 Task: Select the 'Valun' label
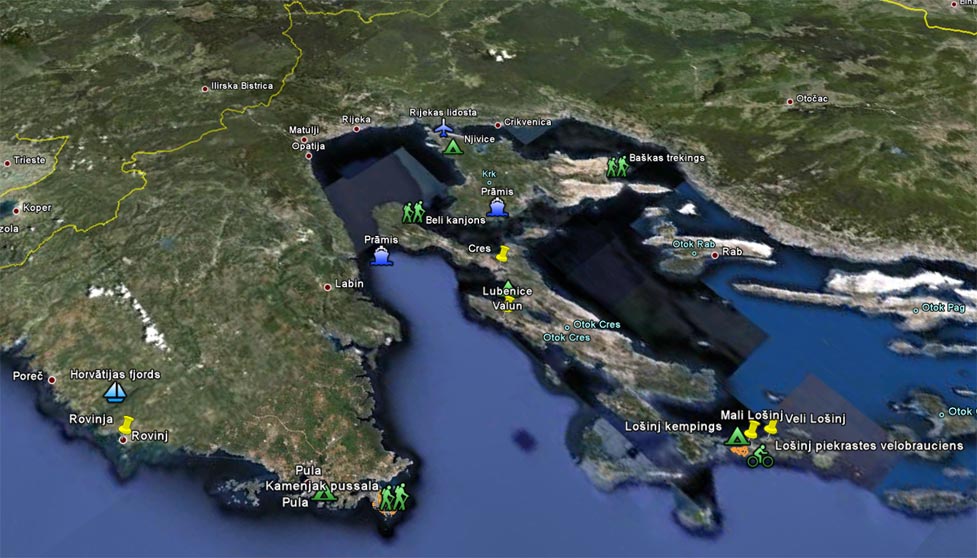(507, 306)
